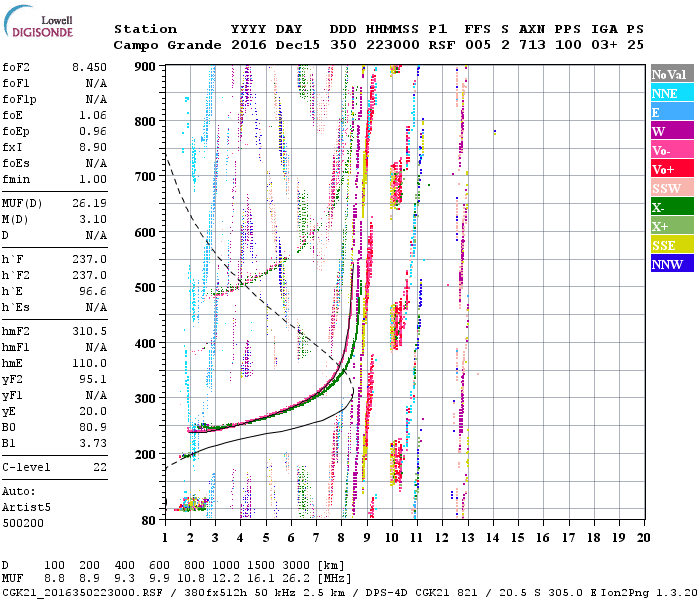Click the yF2 value 95.1
This screenshot has height=600, width=700.
point(92,379)
